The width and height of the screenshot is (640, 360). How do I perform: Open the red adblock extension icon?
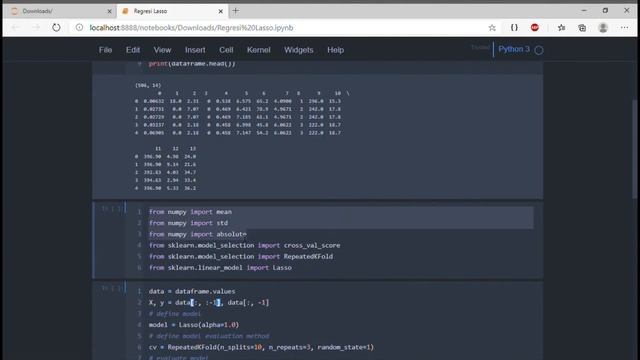535,27
